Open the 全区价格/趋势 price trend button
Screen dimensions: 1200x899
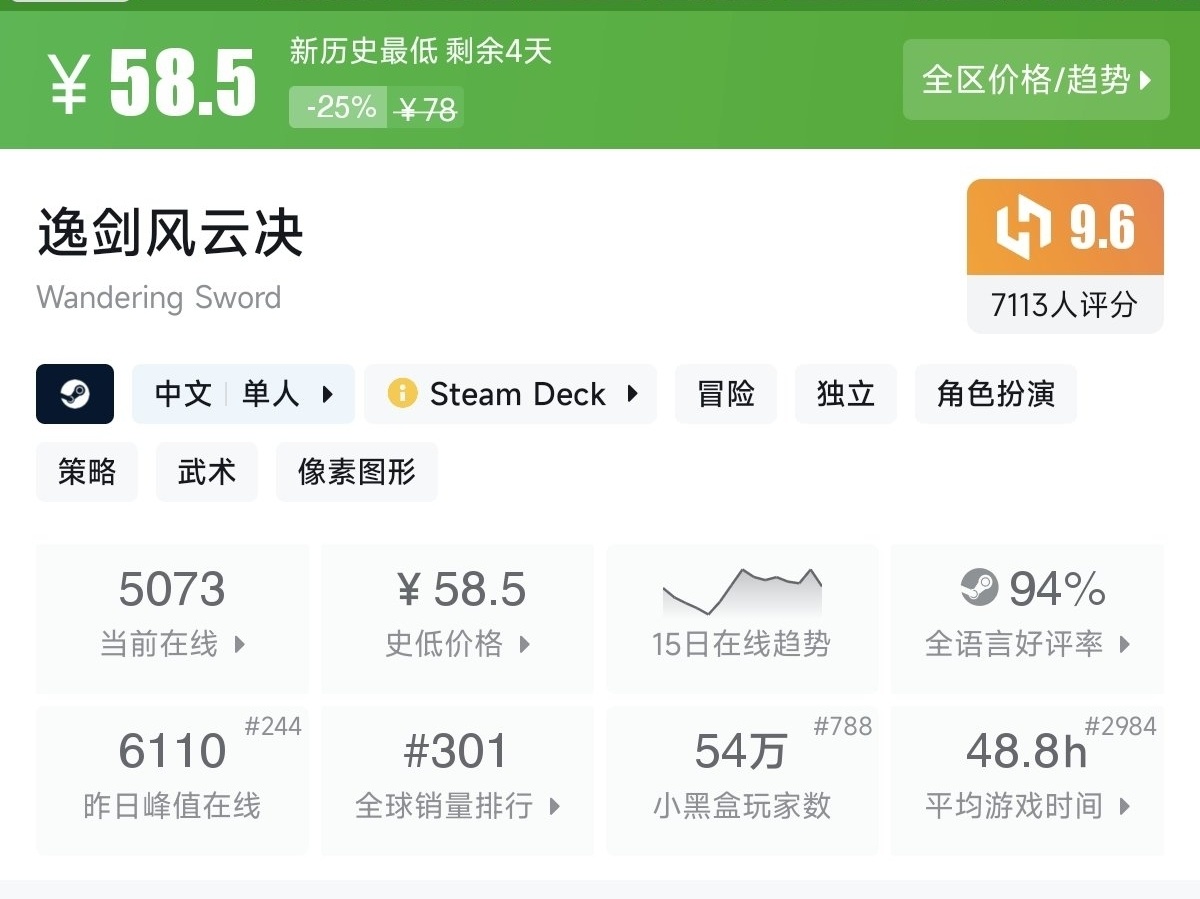1036,80
